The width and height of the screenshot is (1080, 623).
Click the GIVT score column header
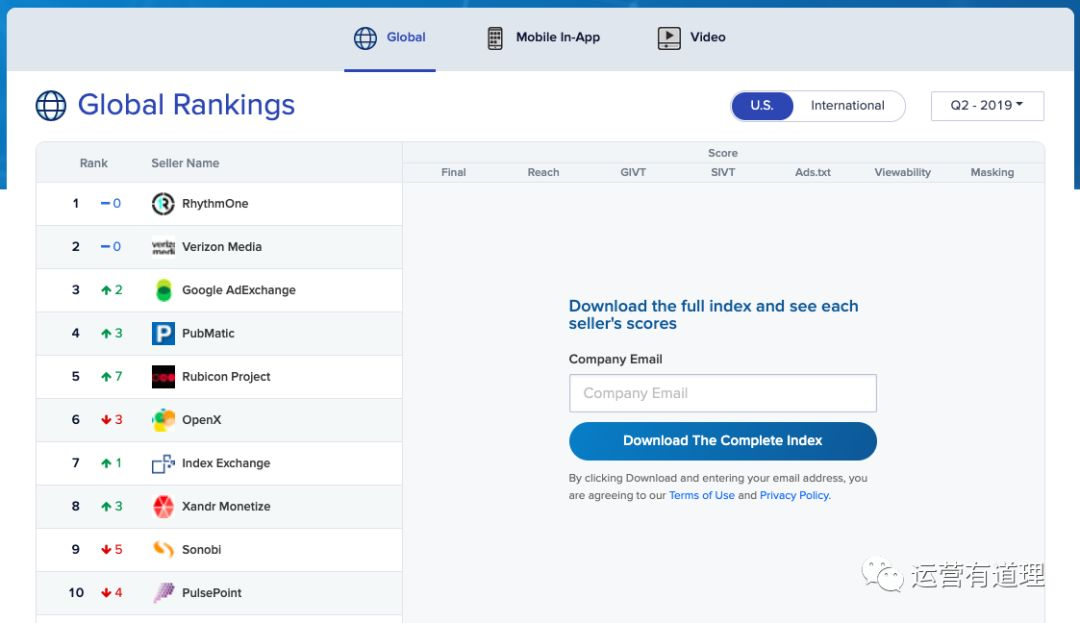(x=633, y=172)
